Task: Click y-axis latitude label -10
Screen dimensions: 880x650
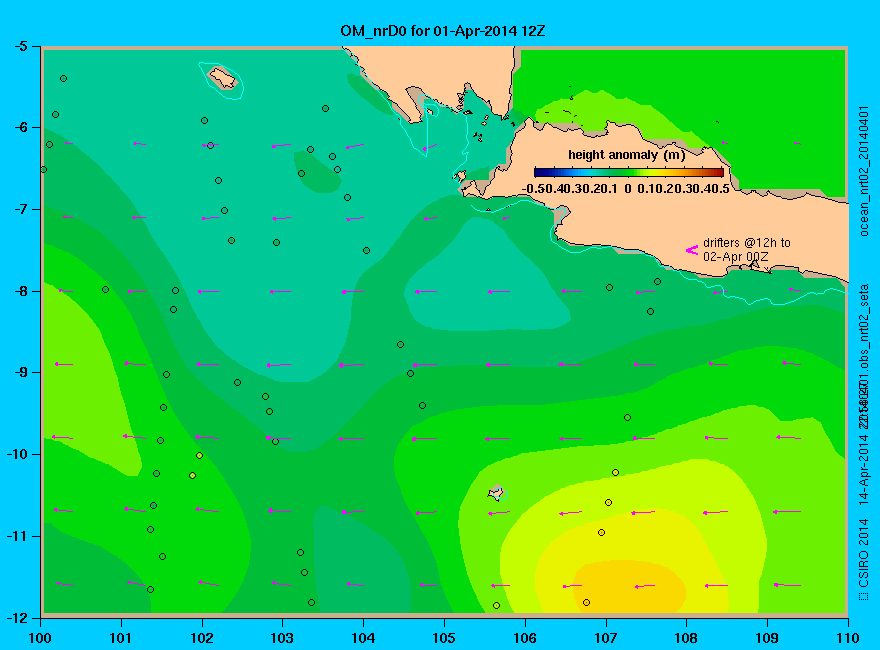Action: pos(16,454)
